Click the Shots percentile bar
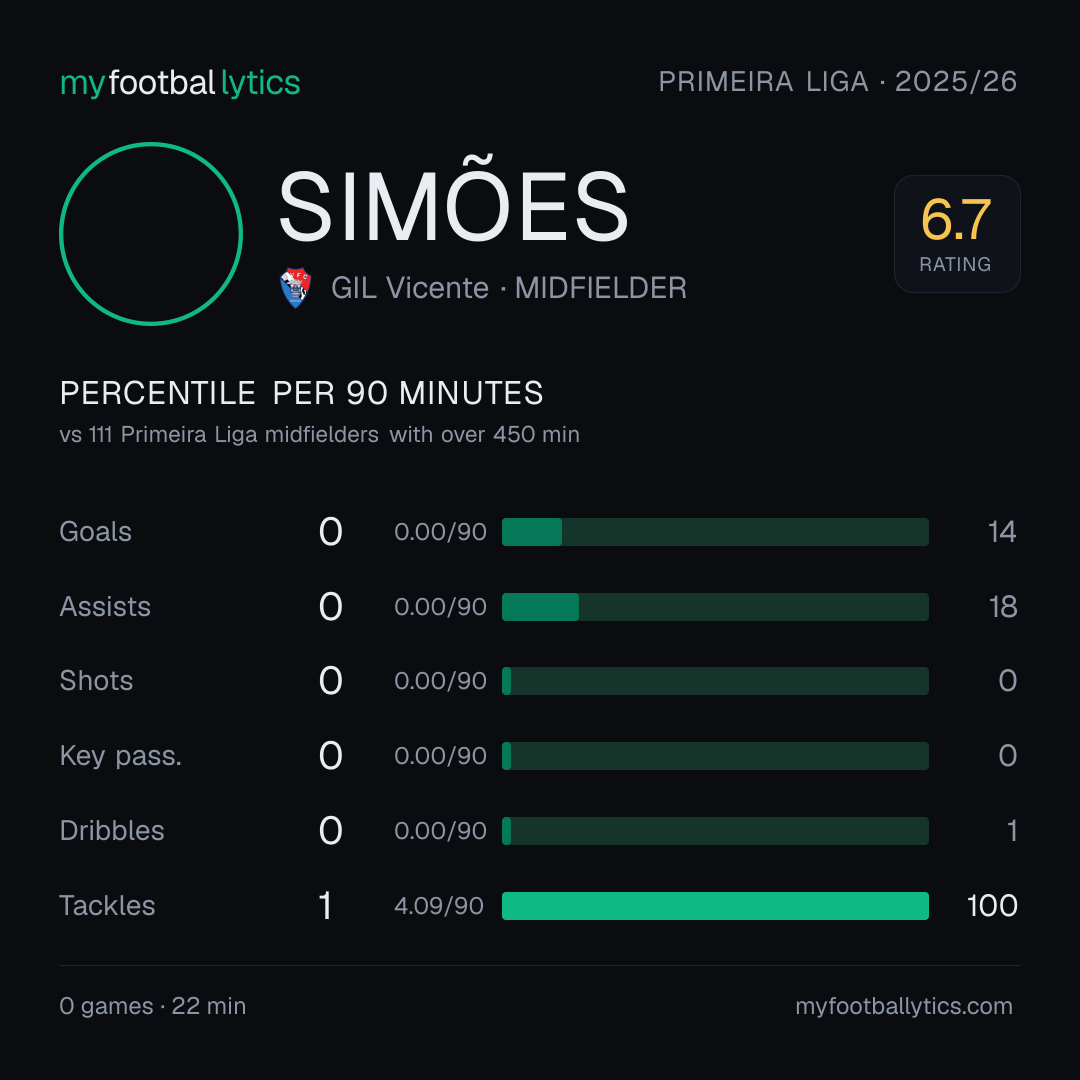This screenshot has width=1080, height=1080. [x=715, y=681]
